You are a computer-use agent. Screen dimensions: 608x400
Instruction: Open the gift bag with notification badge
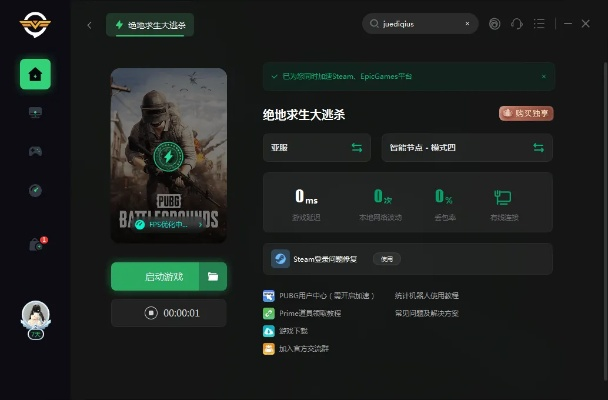tap(35, 244)
